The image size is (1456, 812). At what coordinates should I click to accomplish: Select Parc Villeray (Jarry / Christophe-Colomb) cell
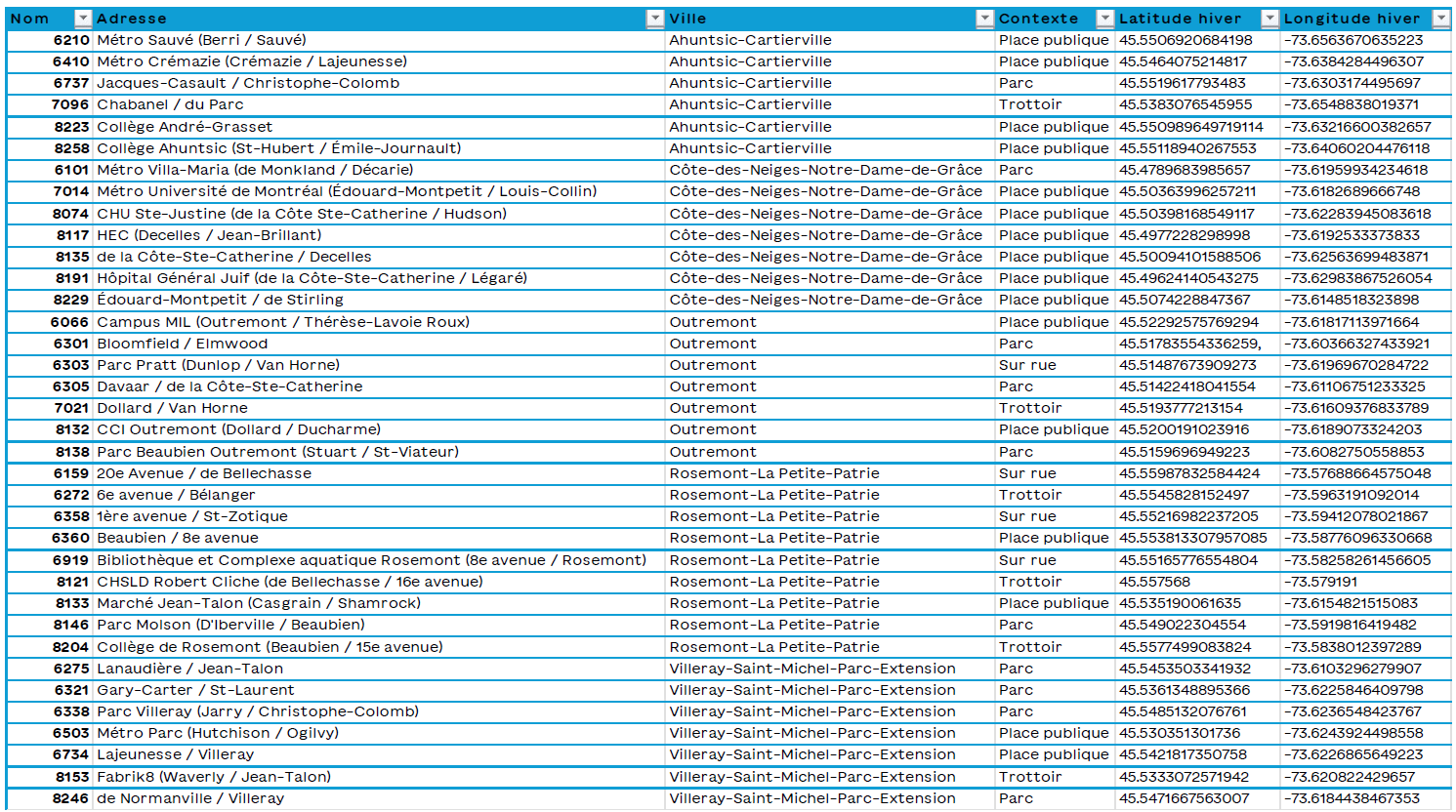click(x=379, y=711)
